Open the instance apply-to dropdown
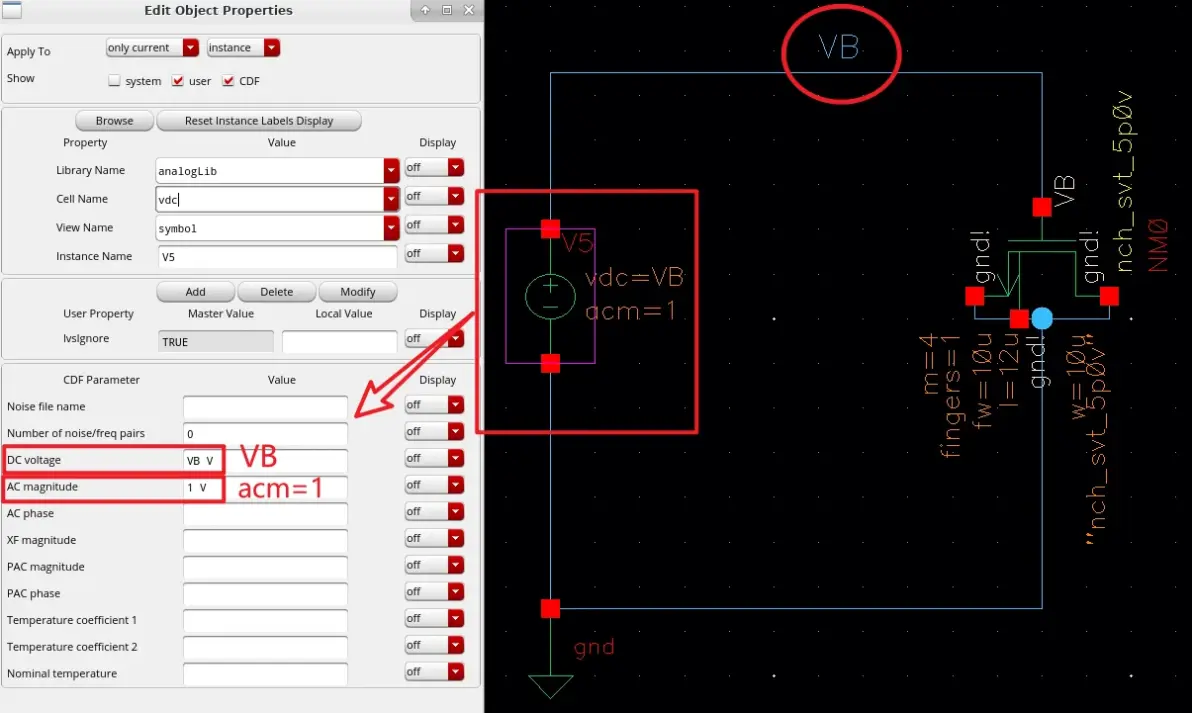Viewport: 1192px width, 713px height. click(x=243, y=47)
